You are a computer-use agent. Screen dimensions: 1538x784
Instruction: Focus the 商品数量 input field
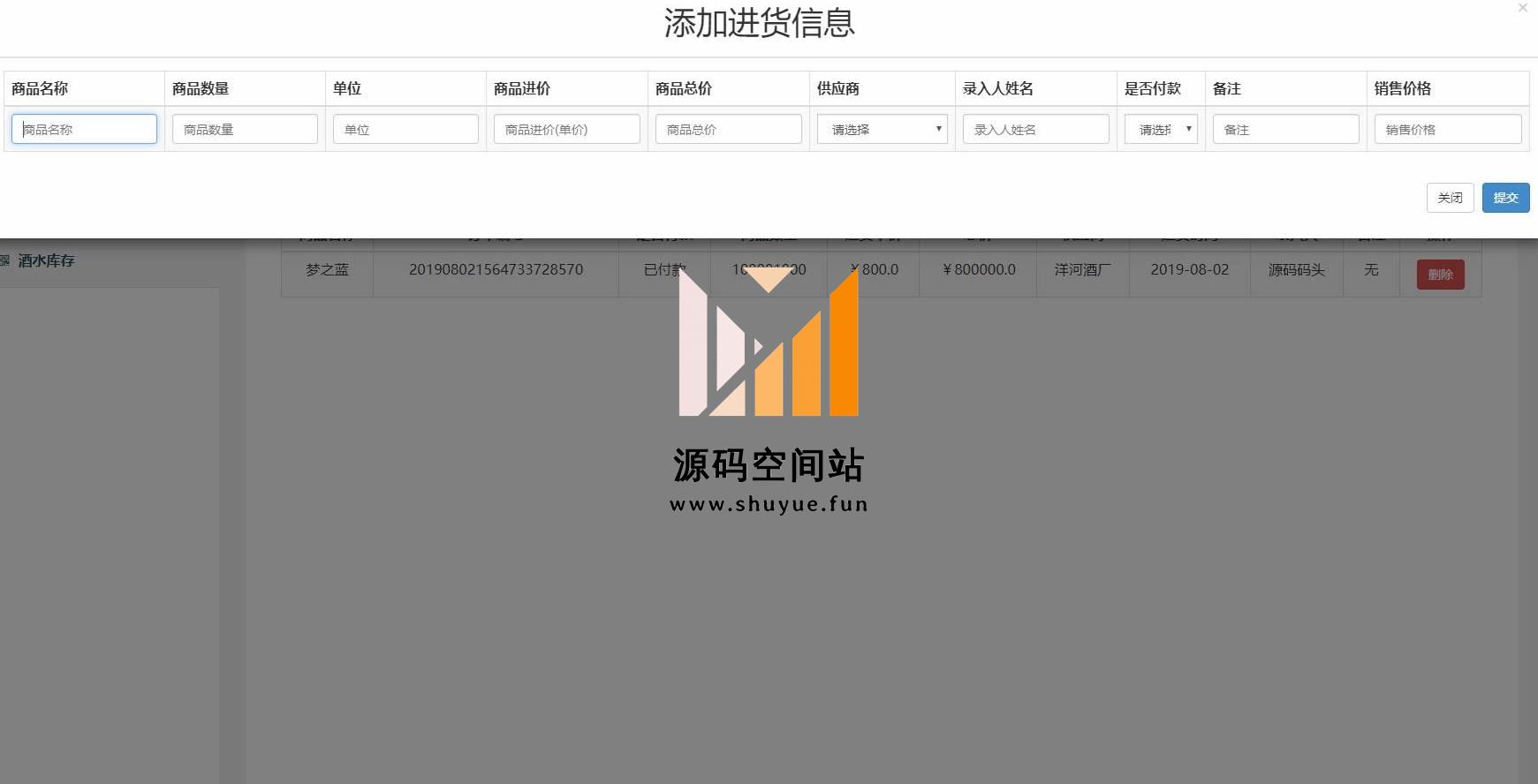tap(245, 129)
